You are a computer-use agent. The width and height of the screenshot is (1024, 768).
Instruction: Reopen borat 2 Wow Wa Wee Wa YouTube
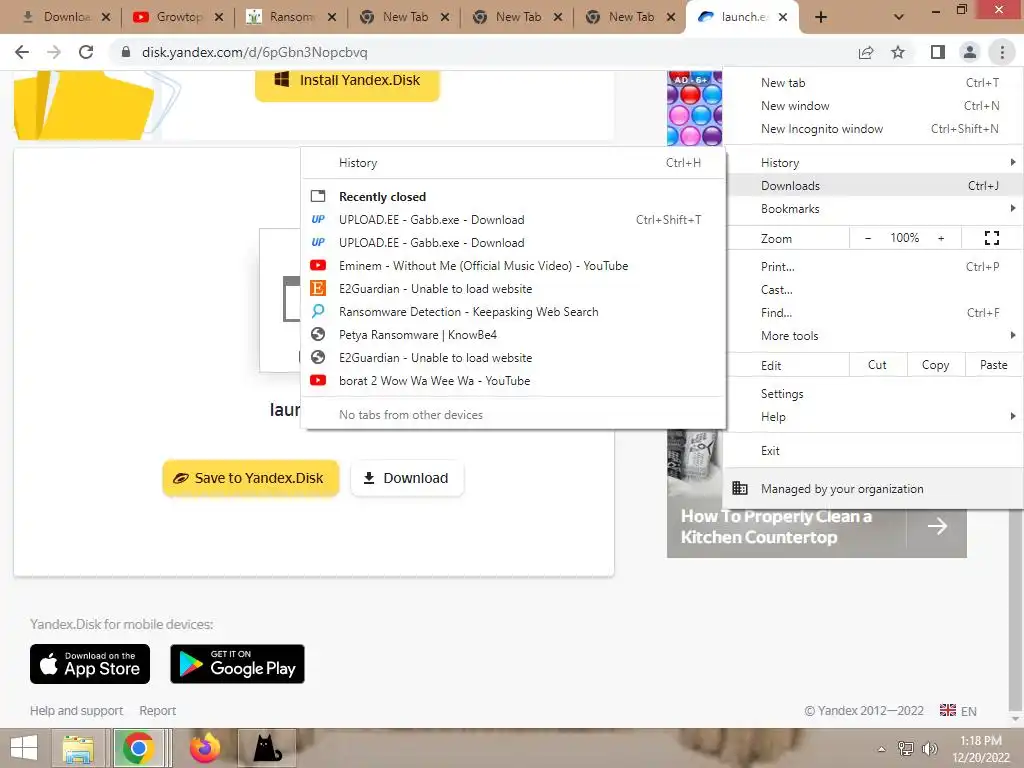click(x=513, y=381)
